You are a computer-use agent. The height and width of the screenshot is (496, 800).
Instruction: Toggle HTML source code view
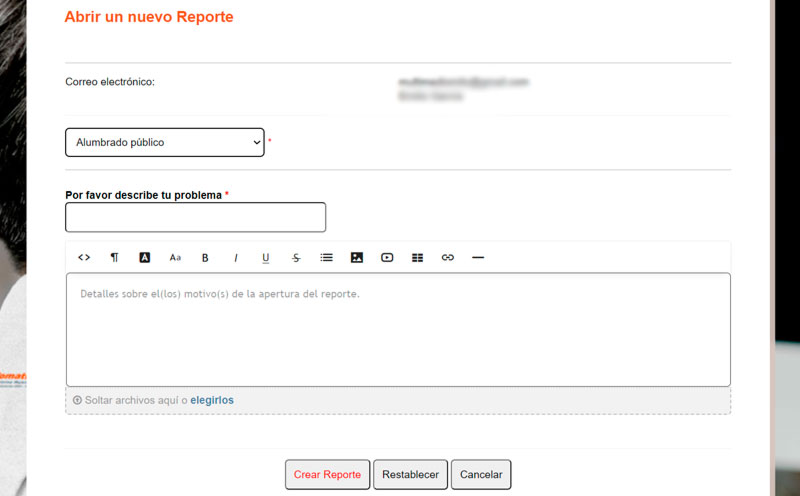[84, 258]
